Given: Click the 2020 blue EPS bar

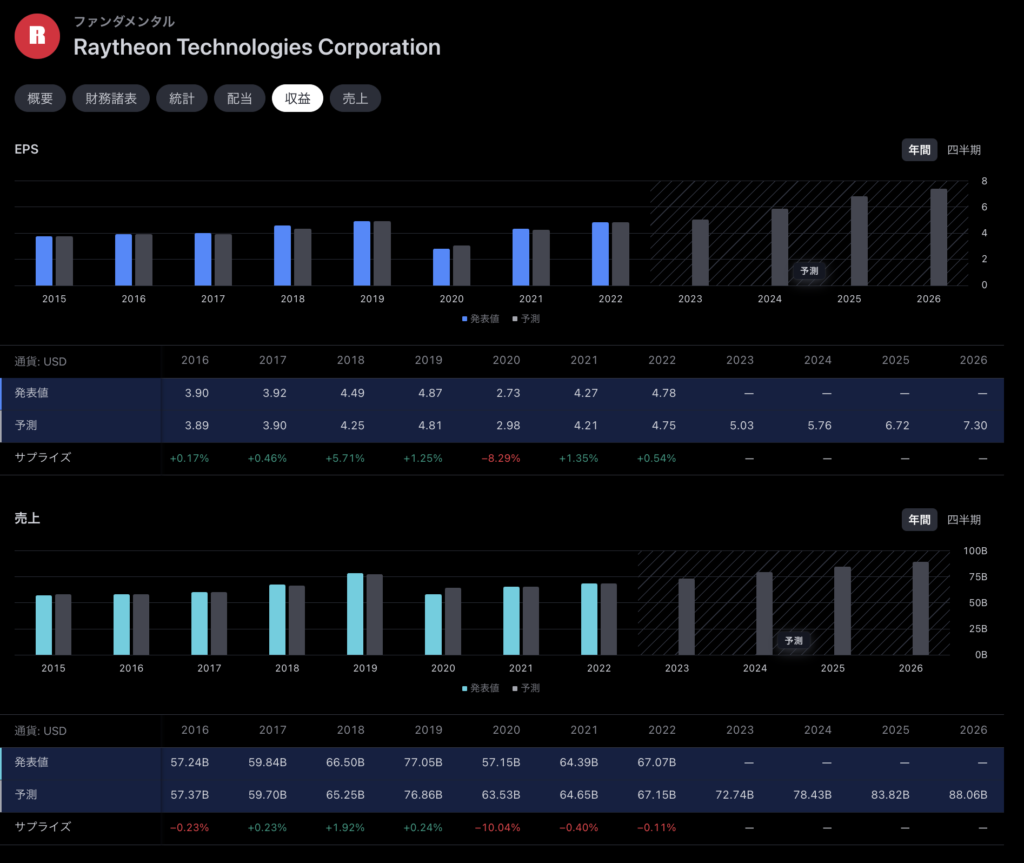Looking at the screenshot, I should click(x=441, y=267).
